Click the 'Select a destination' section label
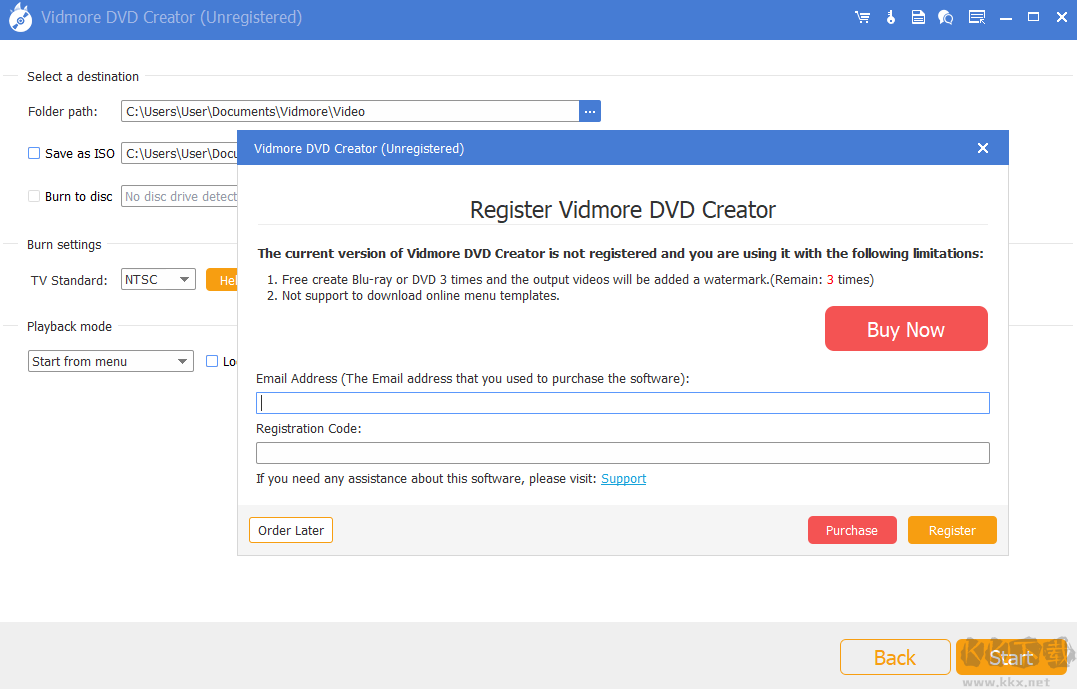This screenshot has height=689, width=1077. click(83, 76)
